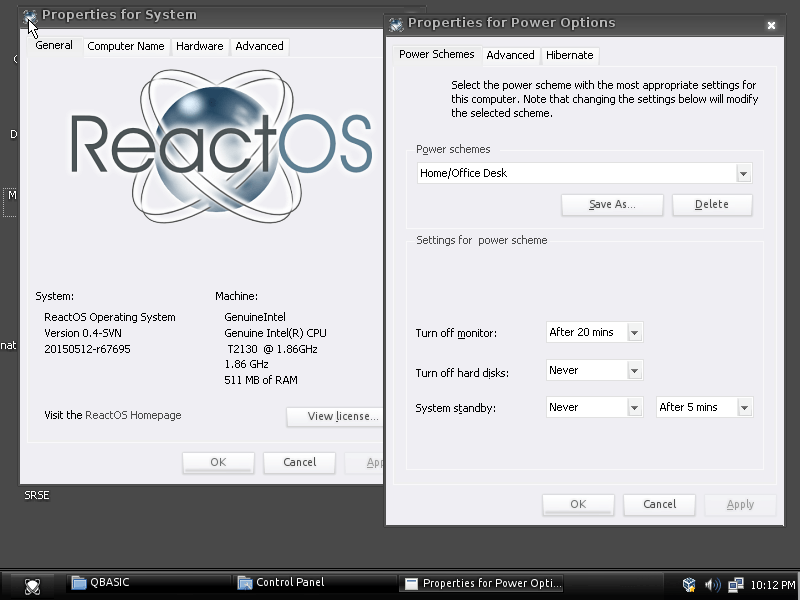Image resolution: width=800 pixels, height=600 pixels.
Task: Switch to the Hibernate tab
Action: coord(569,55)
